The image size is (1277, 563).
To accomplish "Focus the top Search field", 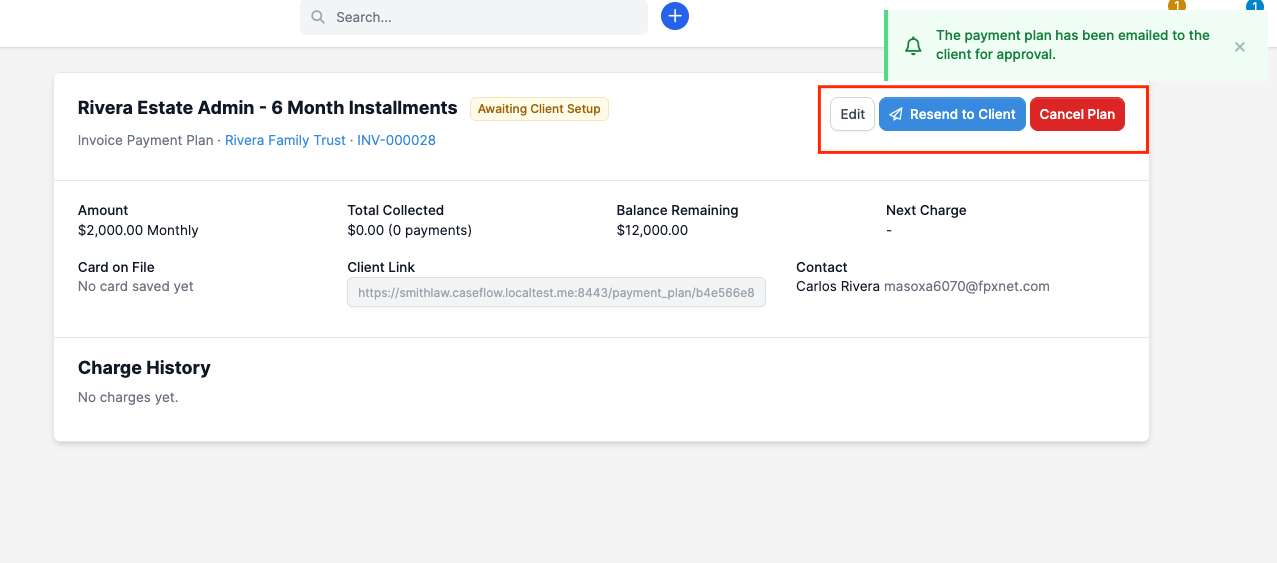I will [474, 17].
